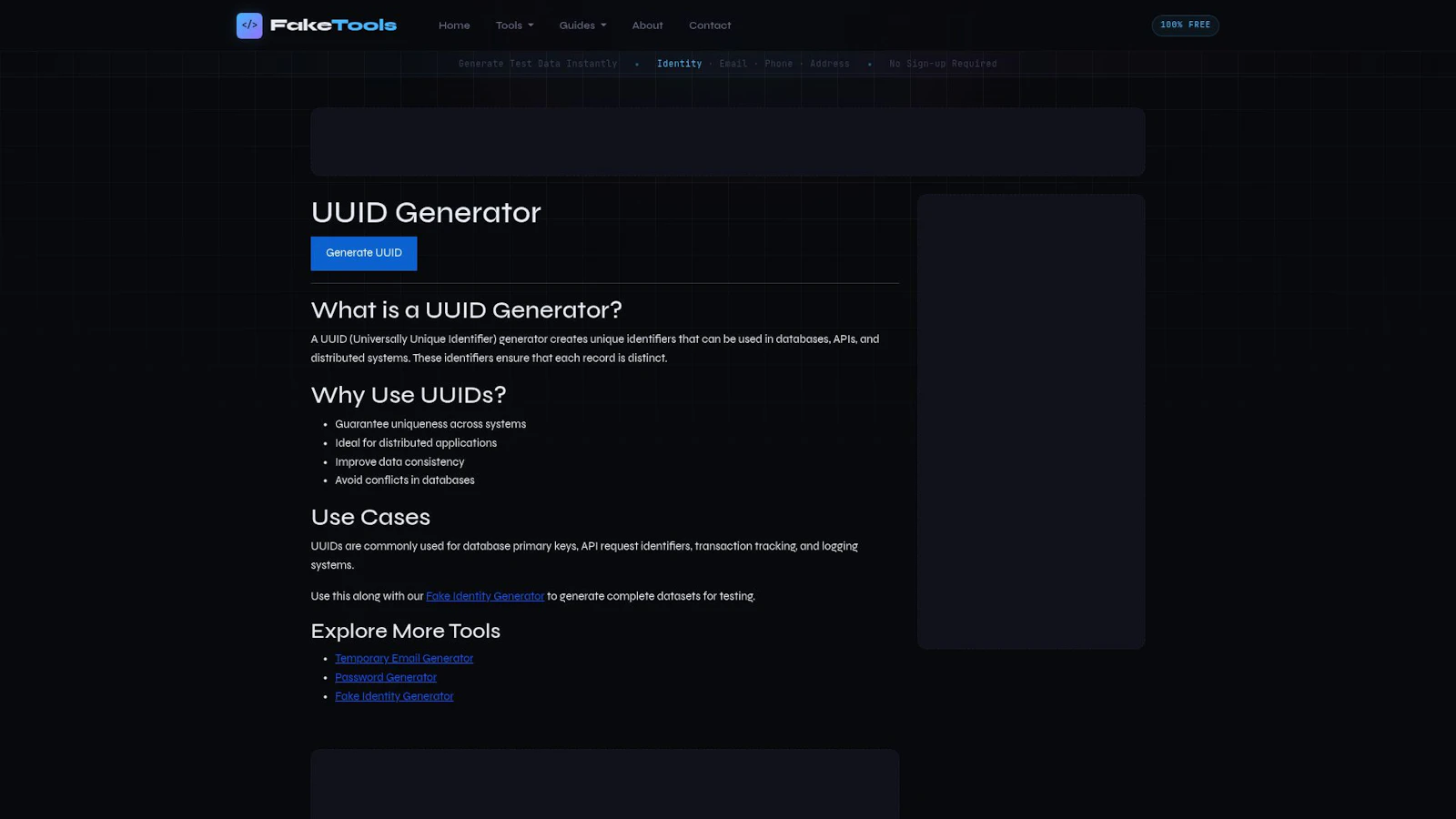Open Fake Identity Generator under Explore More Tools

click(x=394, y=696)
